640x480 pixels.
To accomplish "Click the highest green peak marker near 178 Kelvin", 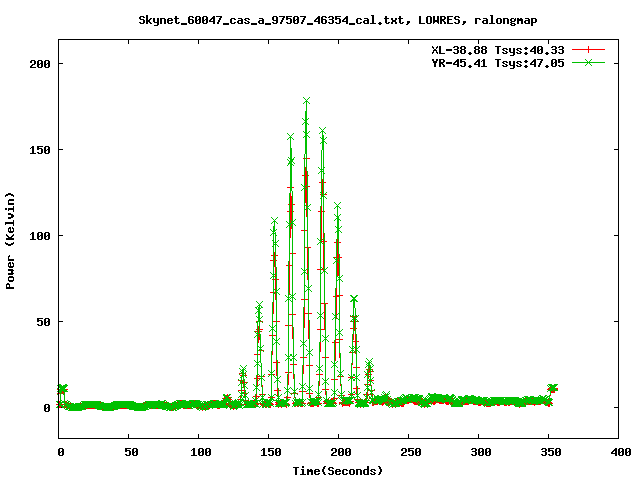I will [307, 101].
